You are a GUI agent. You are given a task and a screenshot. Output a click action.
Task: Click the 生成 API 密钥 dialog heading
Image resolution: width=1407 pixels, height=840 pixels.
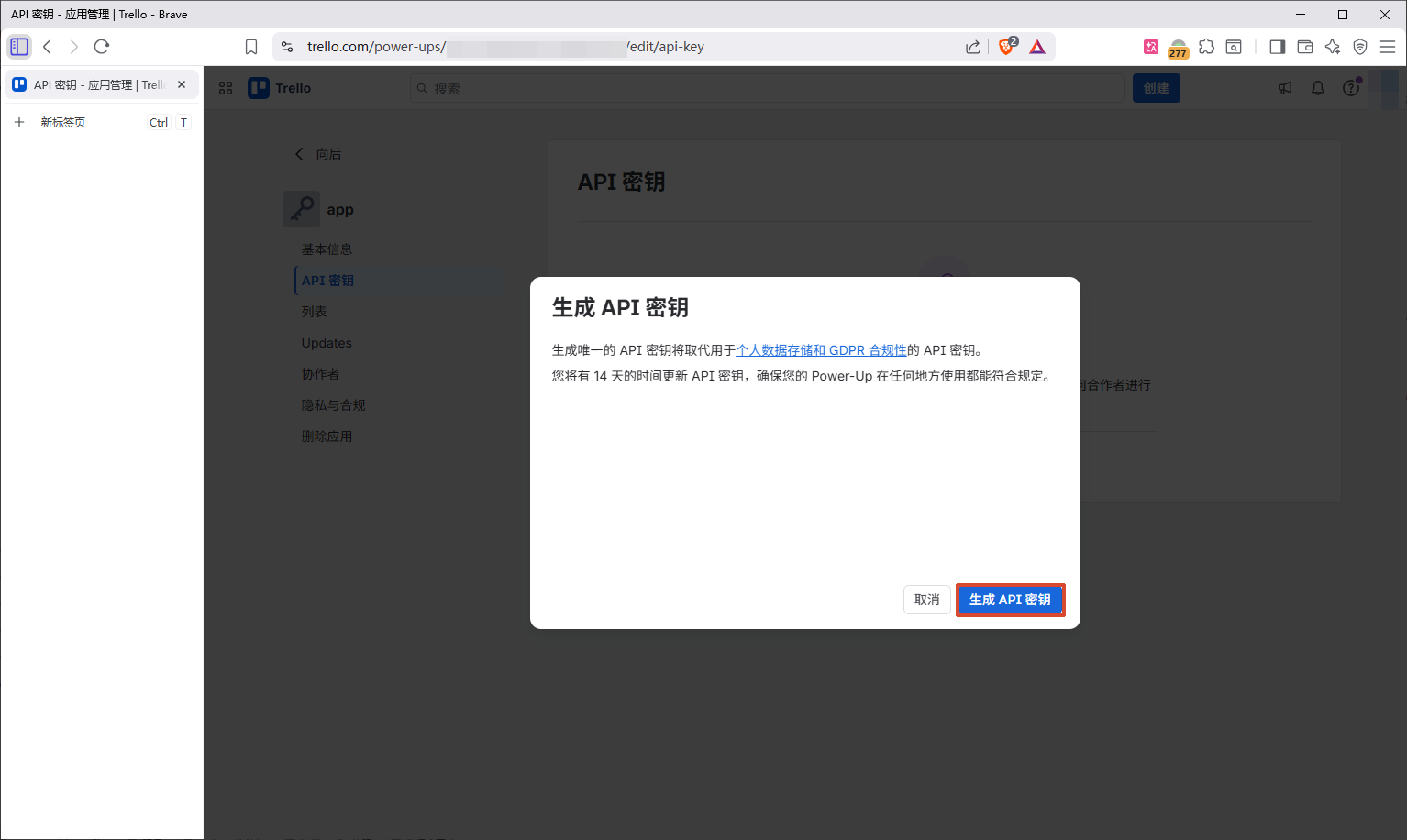coord(620,307)
